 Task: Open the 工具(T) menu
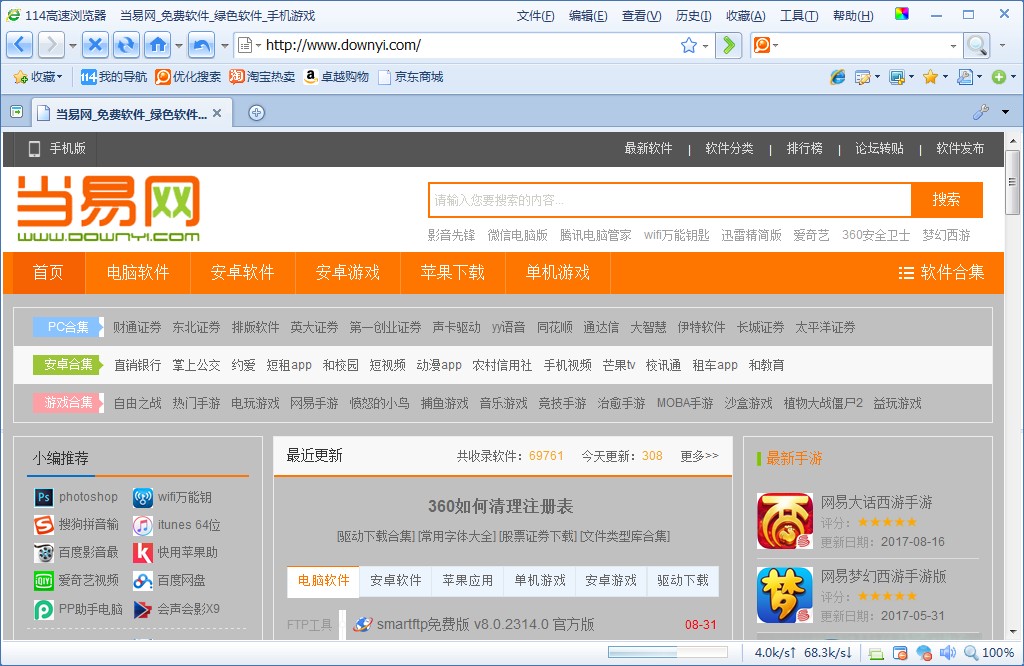(x=798, y=16)
